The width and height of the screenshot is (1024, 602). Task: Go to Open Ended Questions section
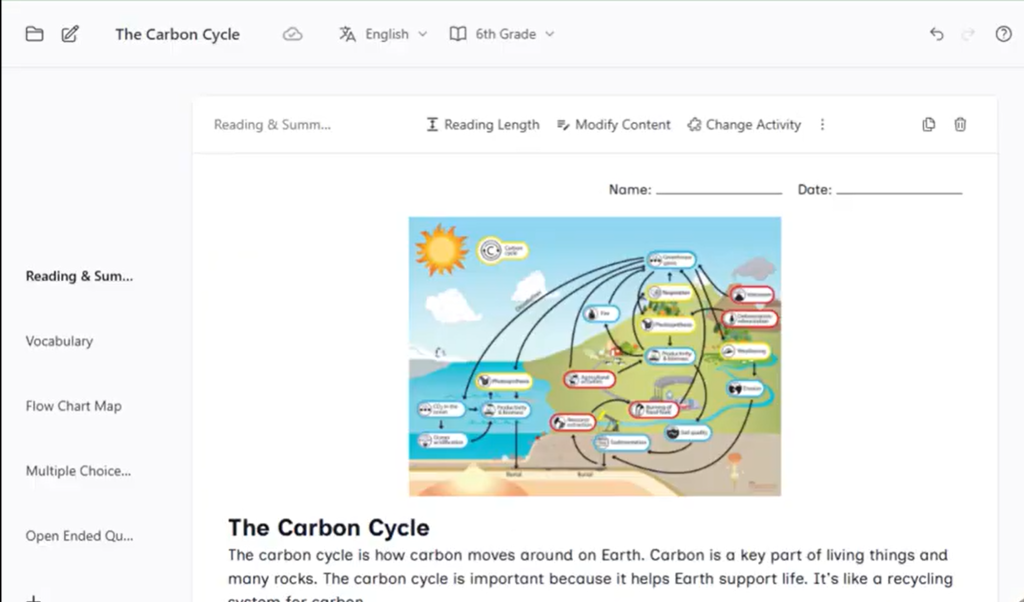tap(80, 536)
